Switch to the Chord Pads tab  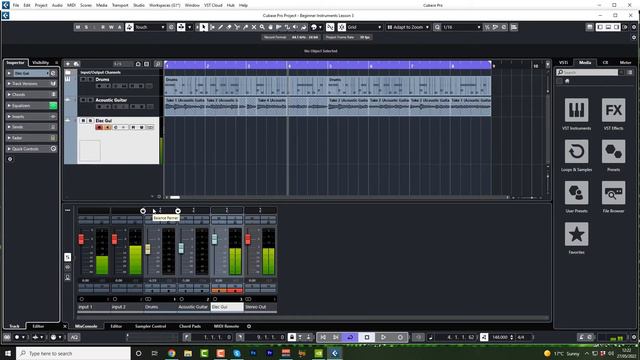click(190, 326)
